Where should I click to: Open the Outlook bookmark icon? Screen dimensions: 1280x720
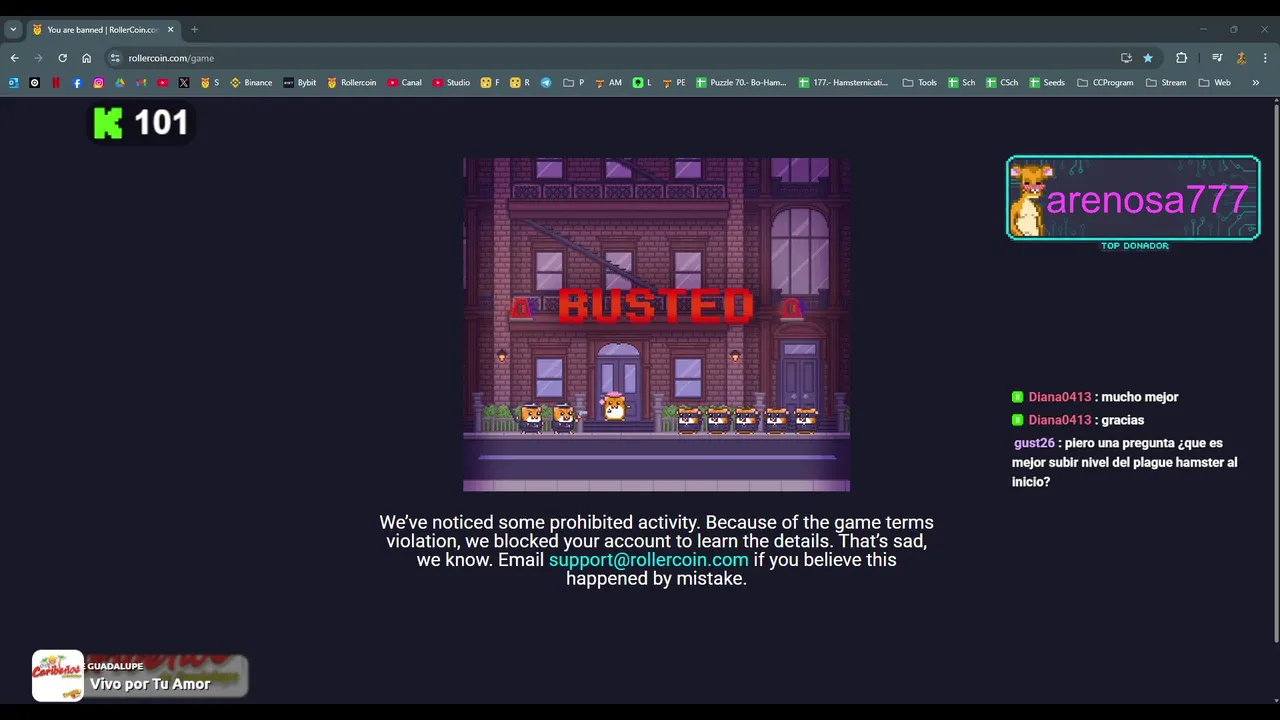[x=13, y=83]
